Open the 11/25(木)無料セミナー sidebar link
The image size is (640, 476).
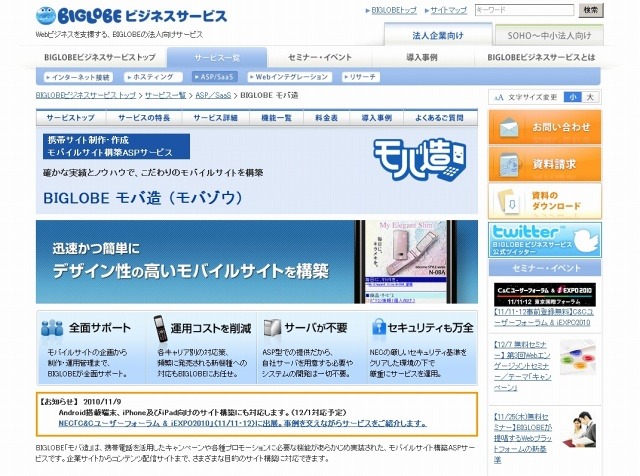(x=522, y=438)
